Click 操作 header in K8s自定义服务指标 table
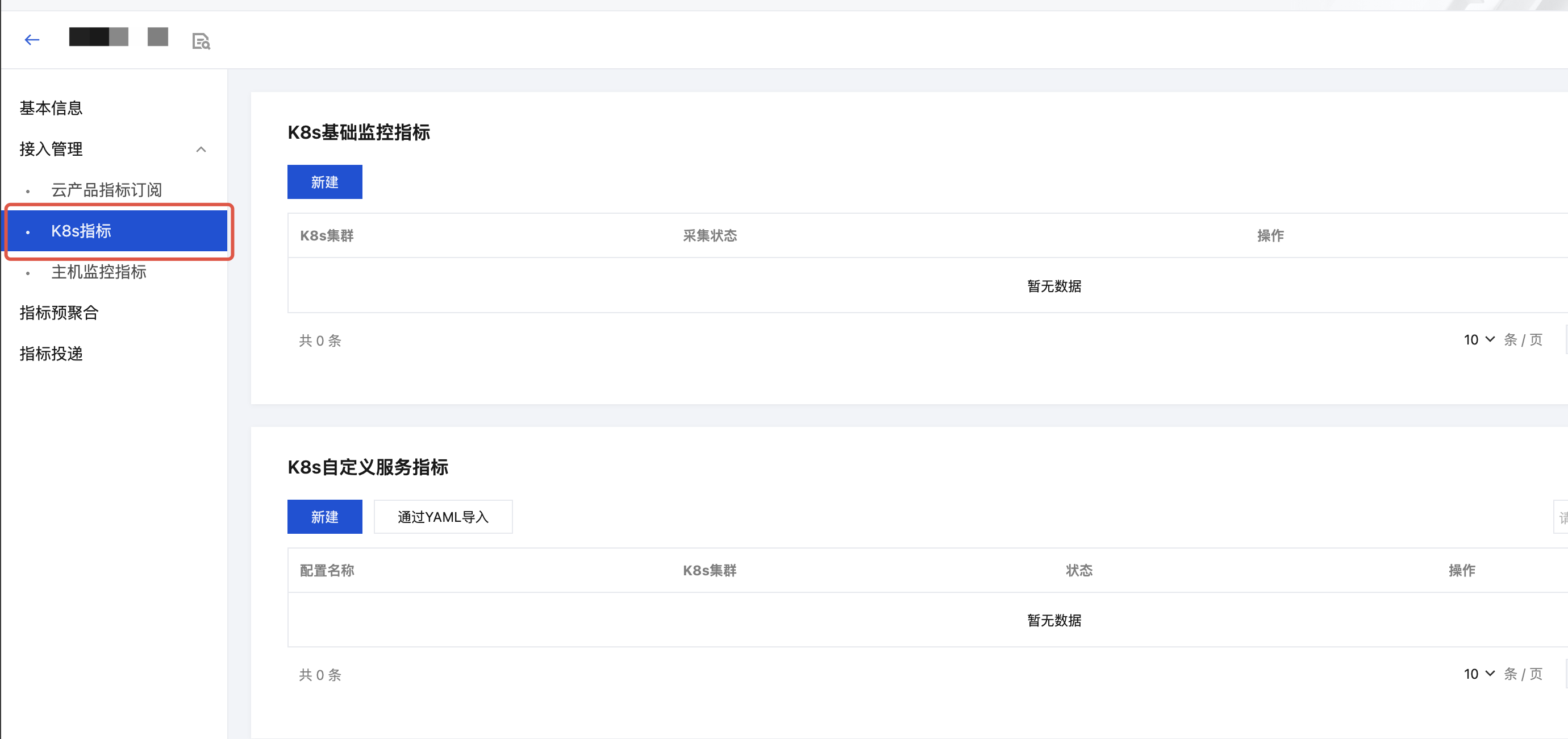The height and width of the screenshot is (739, 1568). tap(1461, 570)
